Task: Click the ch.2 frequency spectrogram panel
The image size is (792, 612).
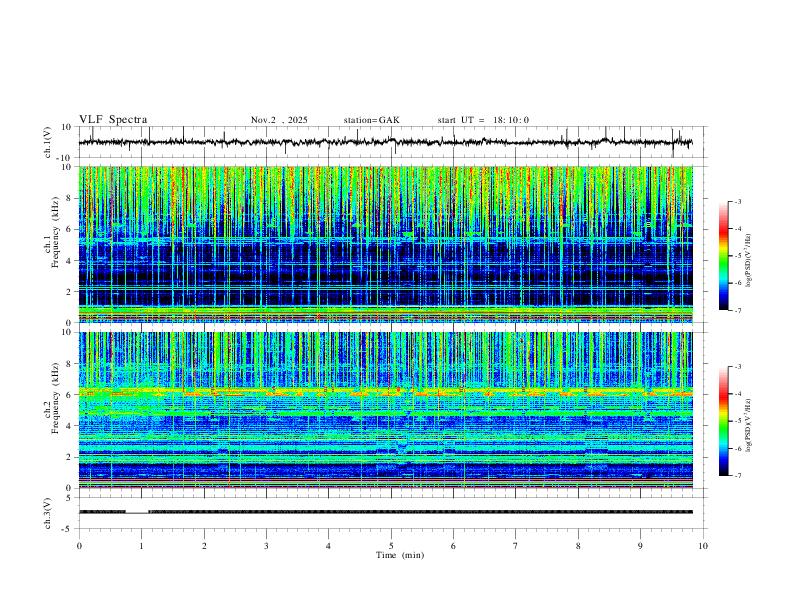Action: point(385,410)
